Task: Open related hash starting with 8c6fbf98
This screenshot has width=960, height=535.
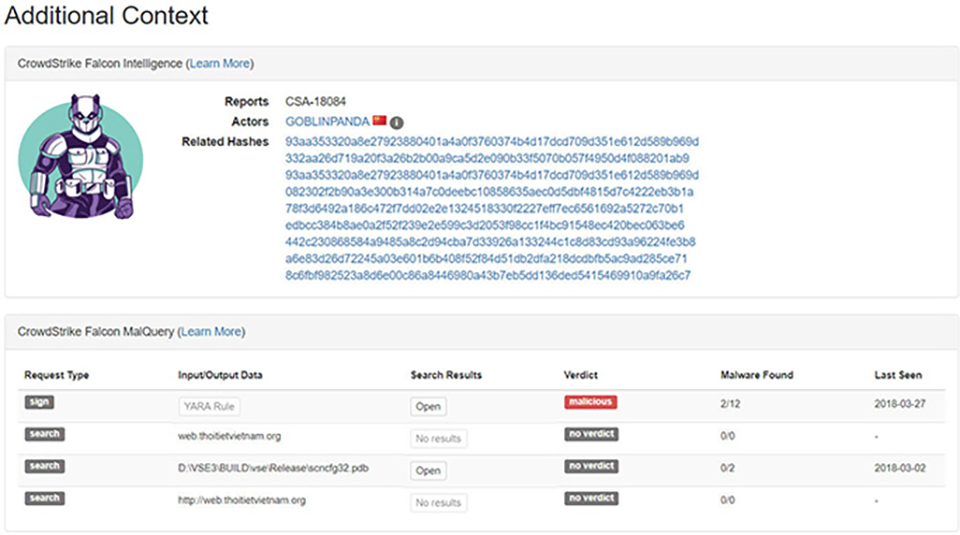Action: [488, 275]
